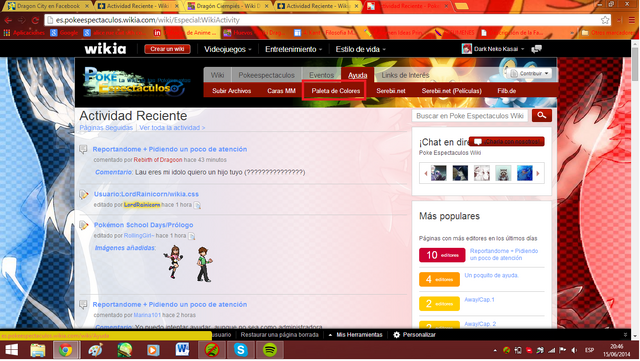Open Spotify from the taskbar

269,350
